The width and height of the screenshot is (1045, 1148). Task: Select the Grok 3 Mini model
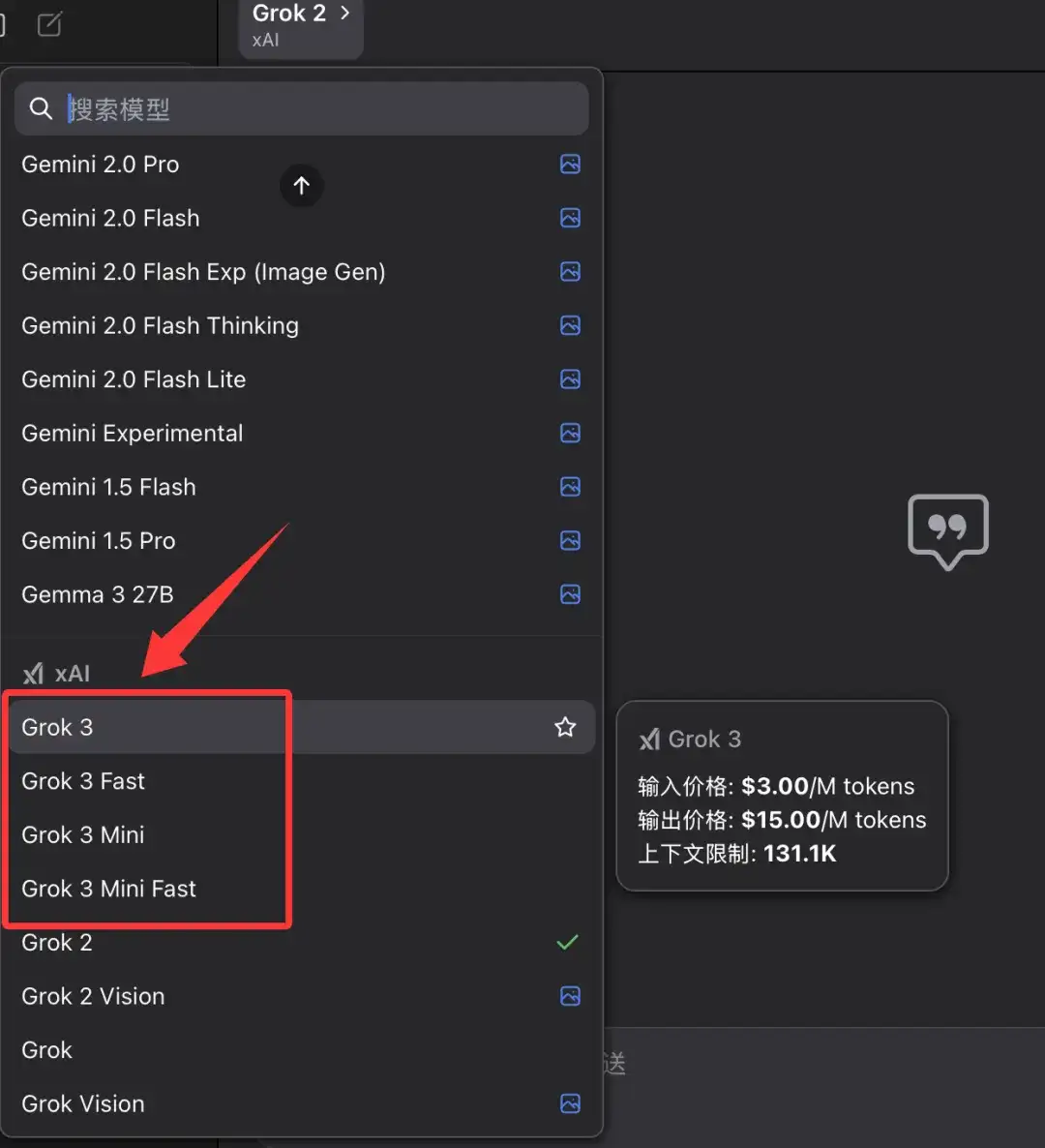(x=302, y=834)
